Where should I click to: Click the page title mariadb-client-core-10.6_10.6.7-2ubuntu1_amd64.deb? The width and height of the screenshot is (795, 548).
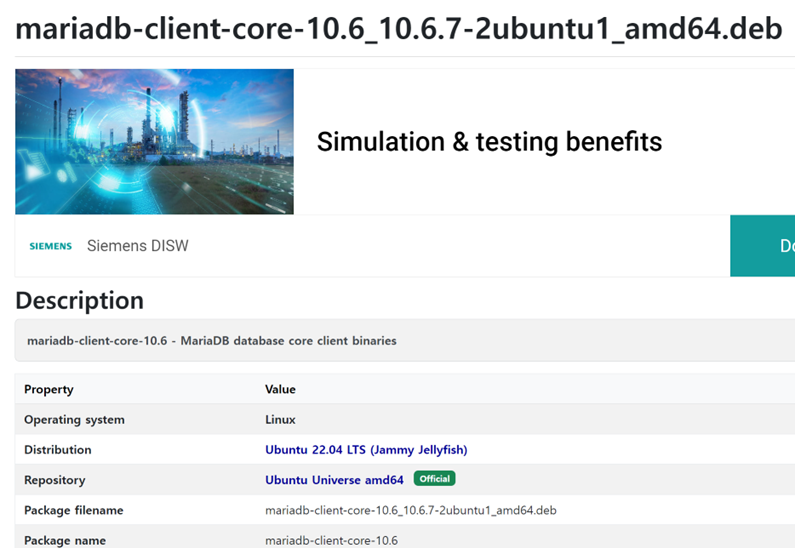399,28
